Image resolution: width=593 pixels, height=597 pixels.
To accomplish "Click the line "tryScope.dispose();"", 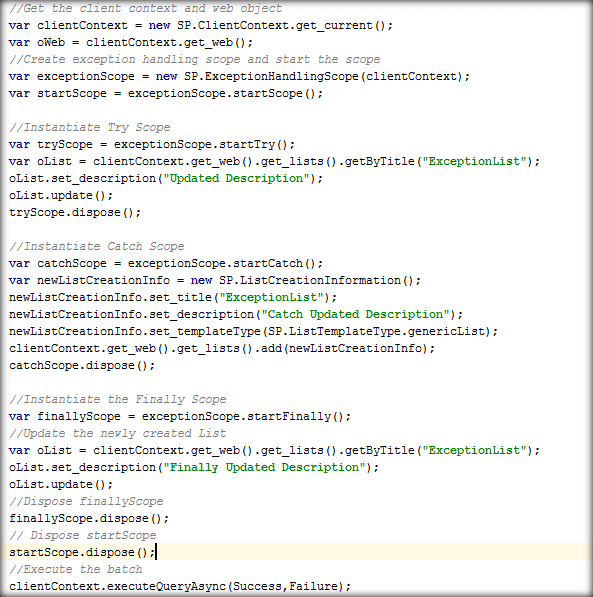I will coord(75,212).
